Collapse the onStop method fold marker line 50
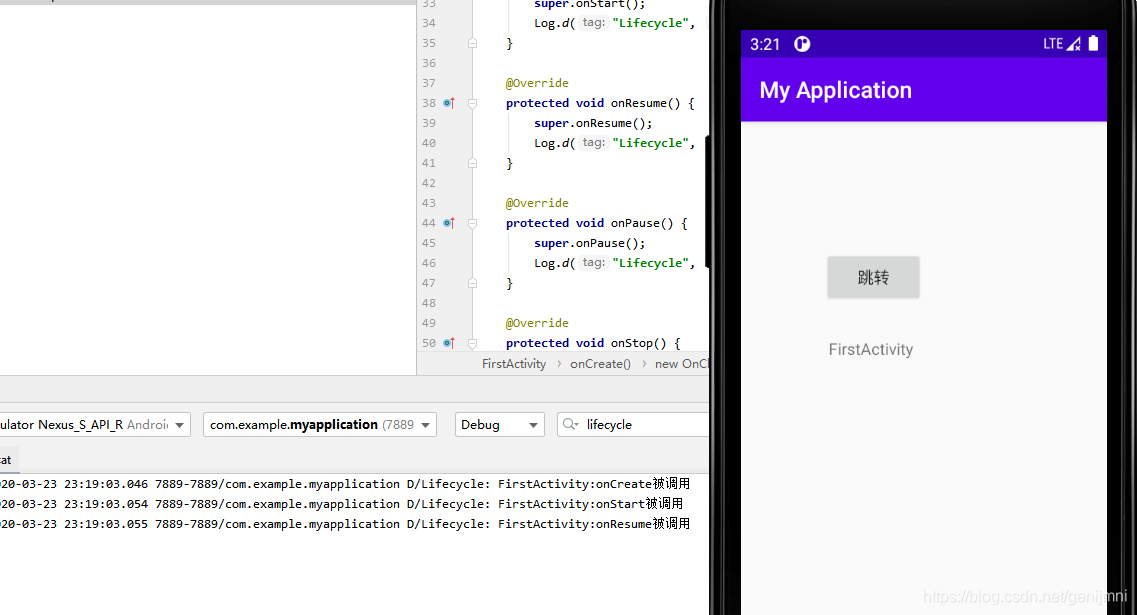 (472, 343)
